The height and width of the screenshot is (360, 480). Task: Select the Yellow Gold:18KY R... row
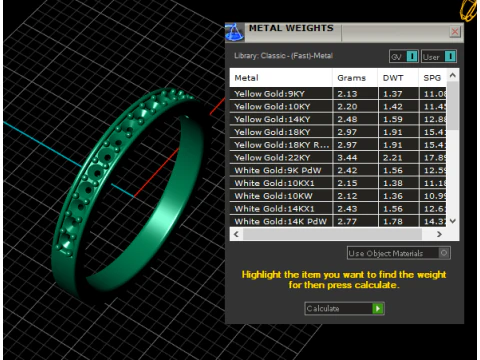(338, 145)
